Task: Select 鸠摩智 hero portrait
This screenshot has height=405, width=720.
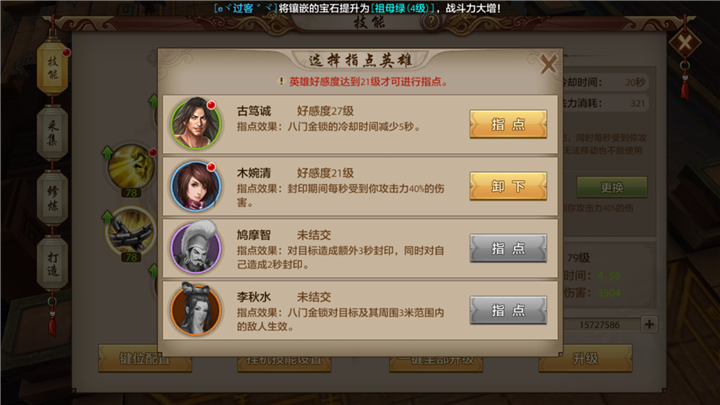Action: (196, 248)
